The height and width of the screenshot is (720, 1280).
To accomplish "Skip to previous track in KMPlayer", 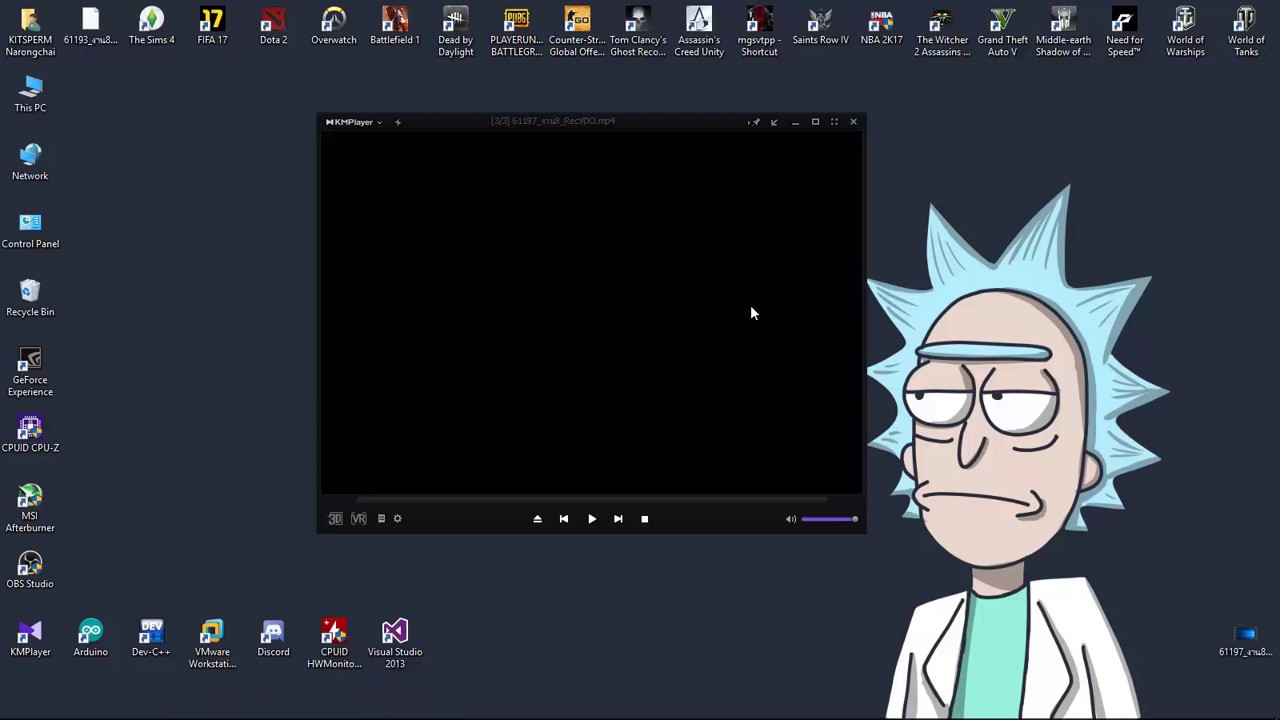I will [564, 519].
